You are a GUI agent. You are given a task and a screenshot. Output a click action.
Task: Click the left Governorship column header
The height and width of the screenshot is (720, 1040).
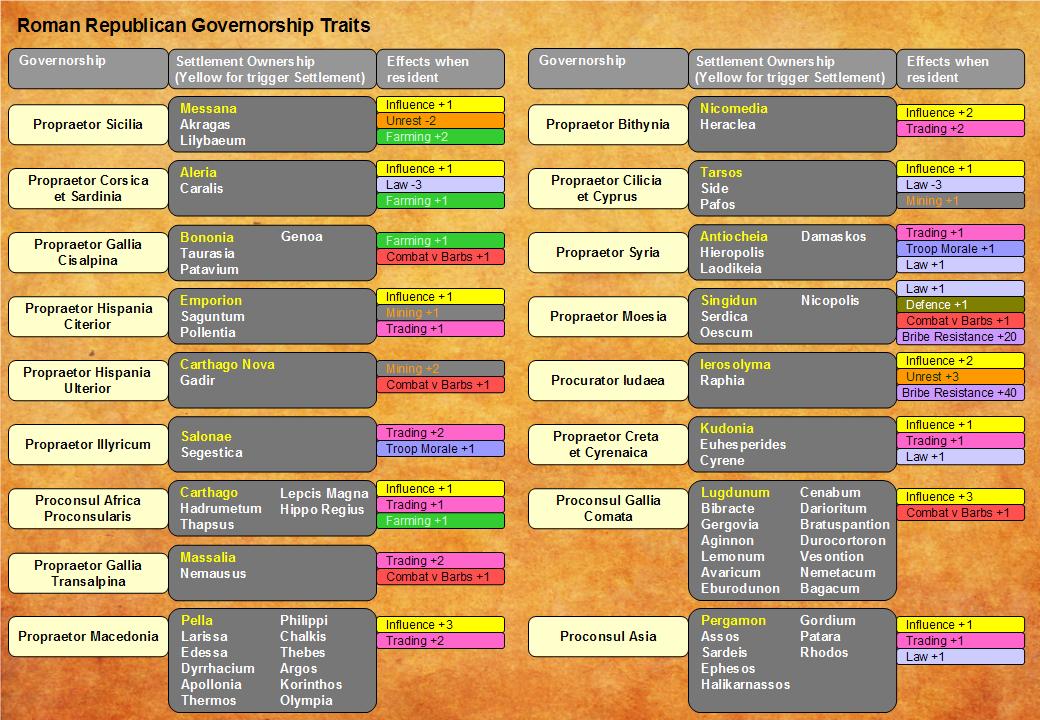[88, 68]
